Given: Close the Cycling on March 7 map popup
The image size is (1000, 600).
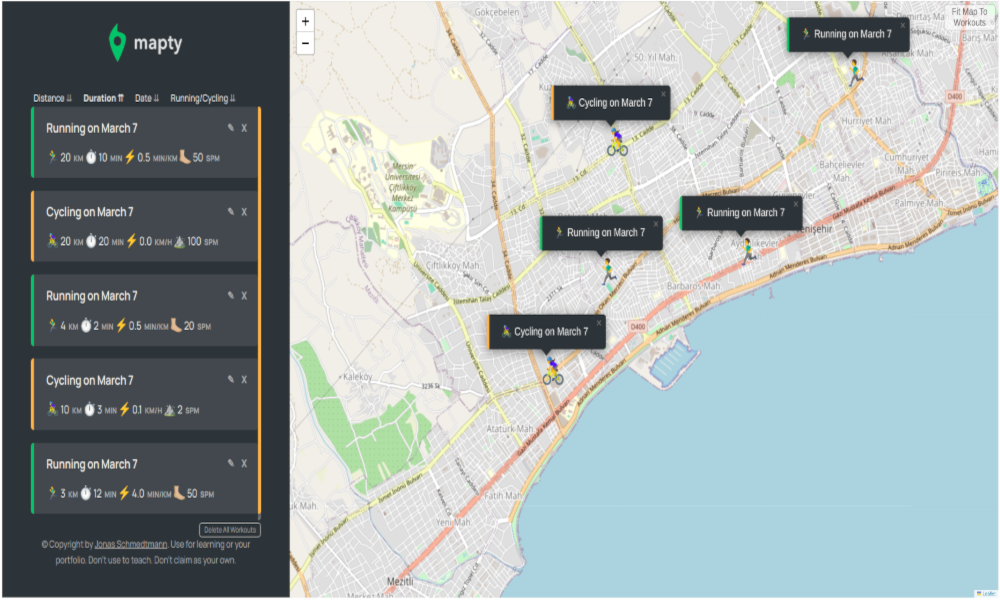Looking at the screenshot, I should (x=662, y=92).
